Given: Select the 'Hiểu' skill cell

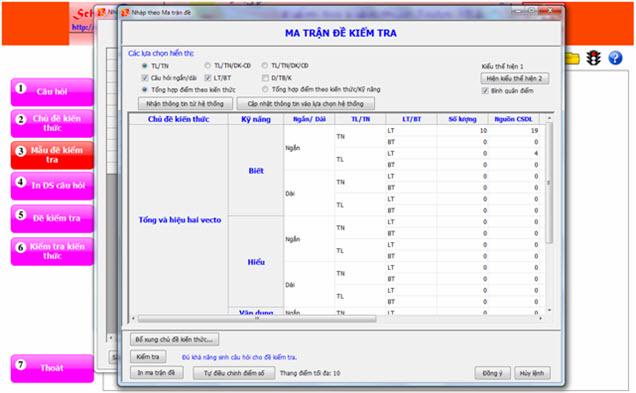Looking at the screenshot, I should pyautogui.click(x=256, y=262).
